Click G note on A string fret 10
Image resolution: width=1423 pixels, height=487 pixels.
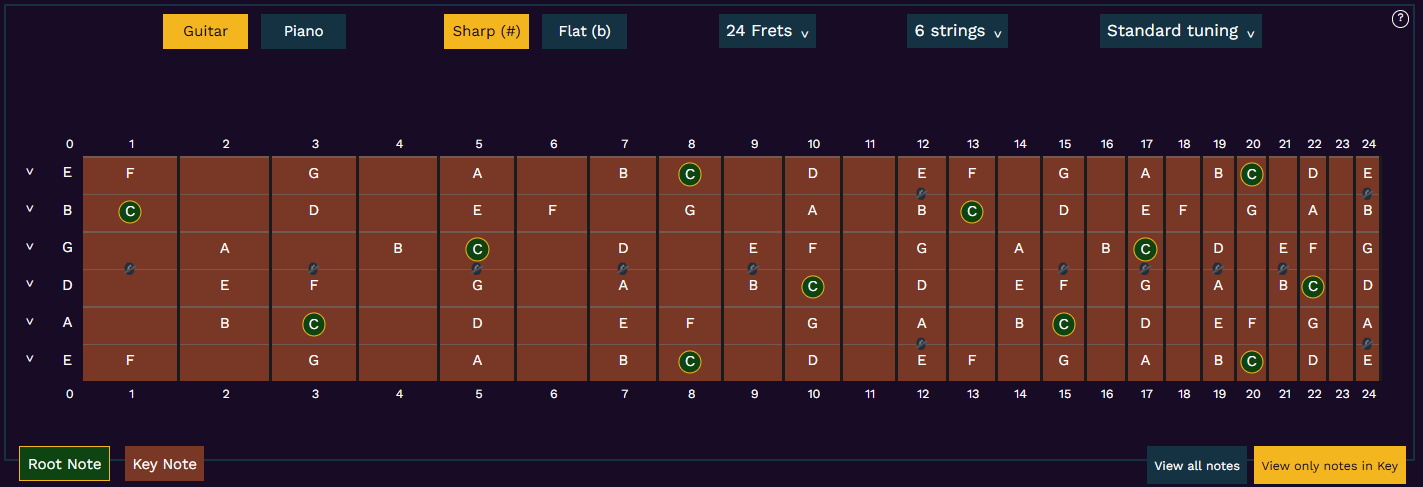click(813, 323)
